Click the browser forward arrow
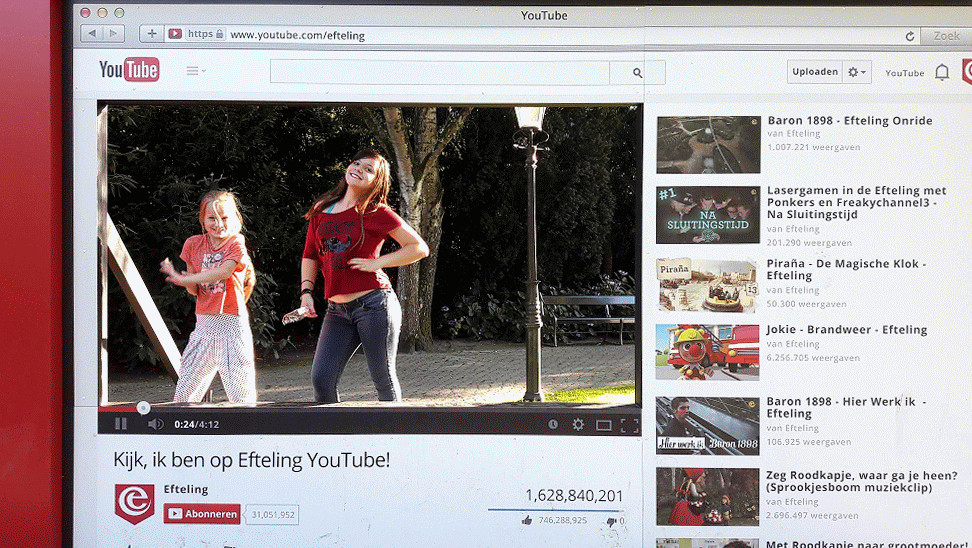 [113, 33]
